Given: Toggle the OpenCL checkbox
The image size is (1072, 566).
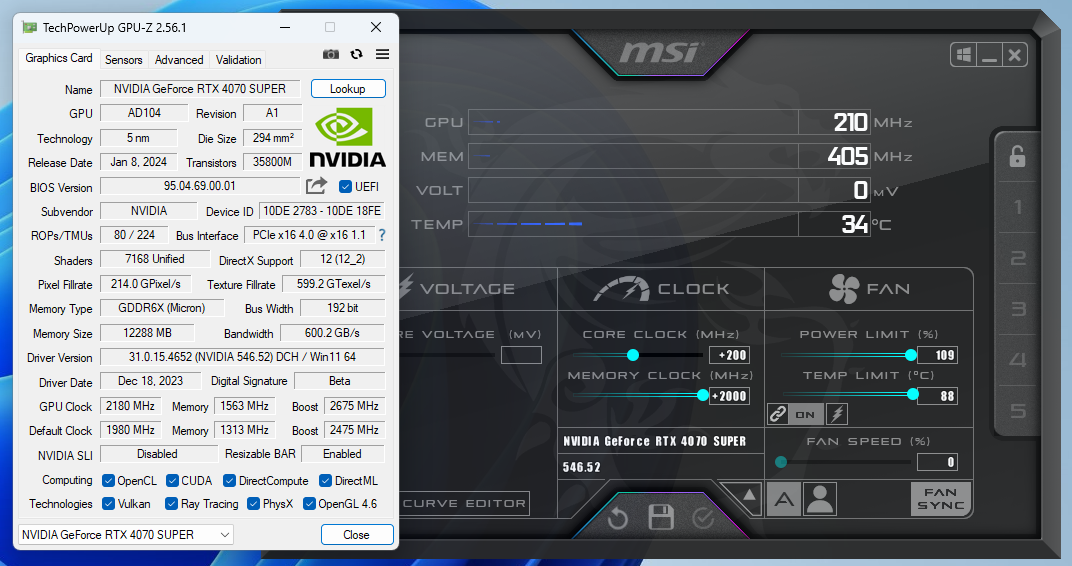Looking at the screenshot, I should pos(108,481).
